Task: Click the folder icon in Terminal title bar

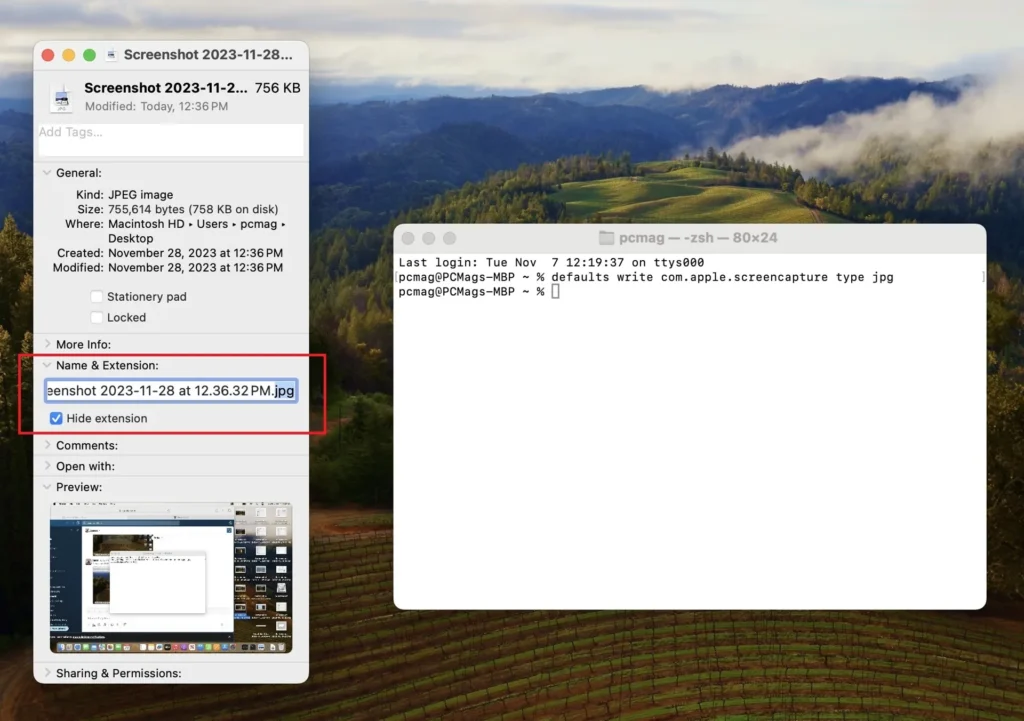Action: click(606, 238)
